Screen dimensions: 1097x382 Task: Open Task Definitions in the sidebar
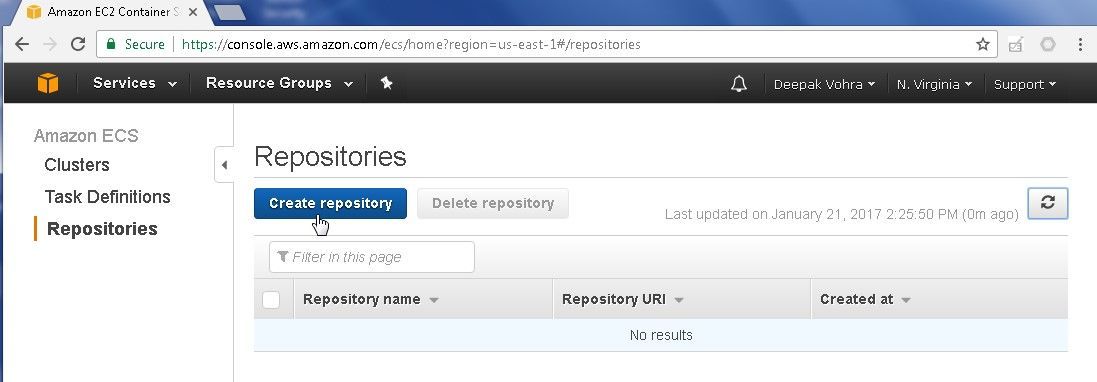108,197
